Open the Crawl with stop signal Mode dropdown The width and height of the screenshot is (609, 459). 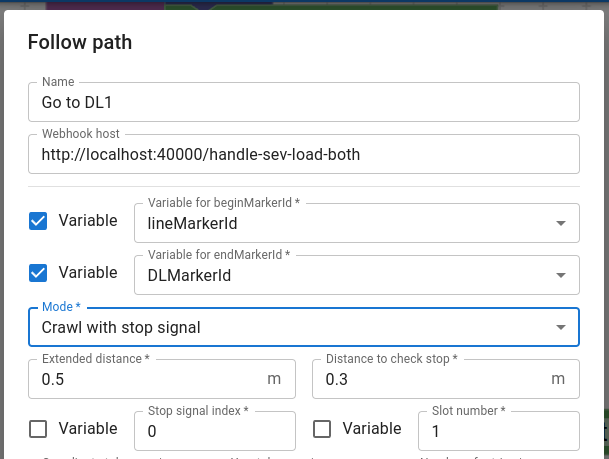pyautogui.click(x=304, y=327)
